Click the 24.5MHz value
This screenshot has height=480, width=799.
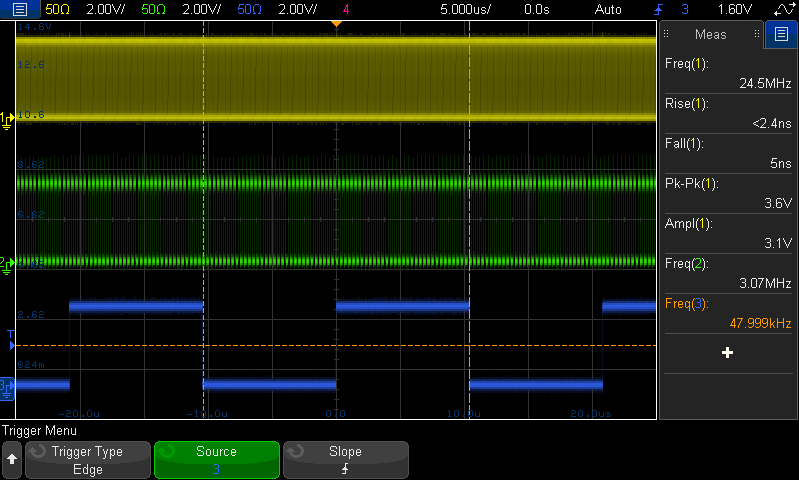click(765, 84)
